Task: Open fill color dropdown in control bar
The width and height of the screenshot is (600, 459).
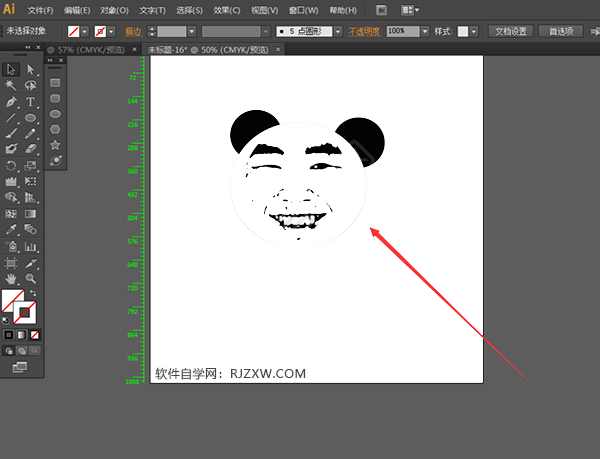Action: pos(85,31)
